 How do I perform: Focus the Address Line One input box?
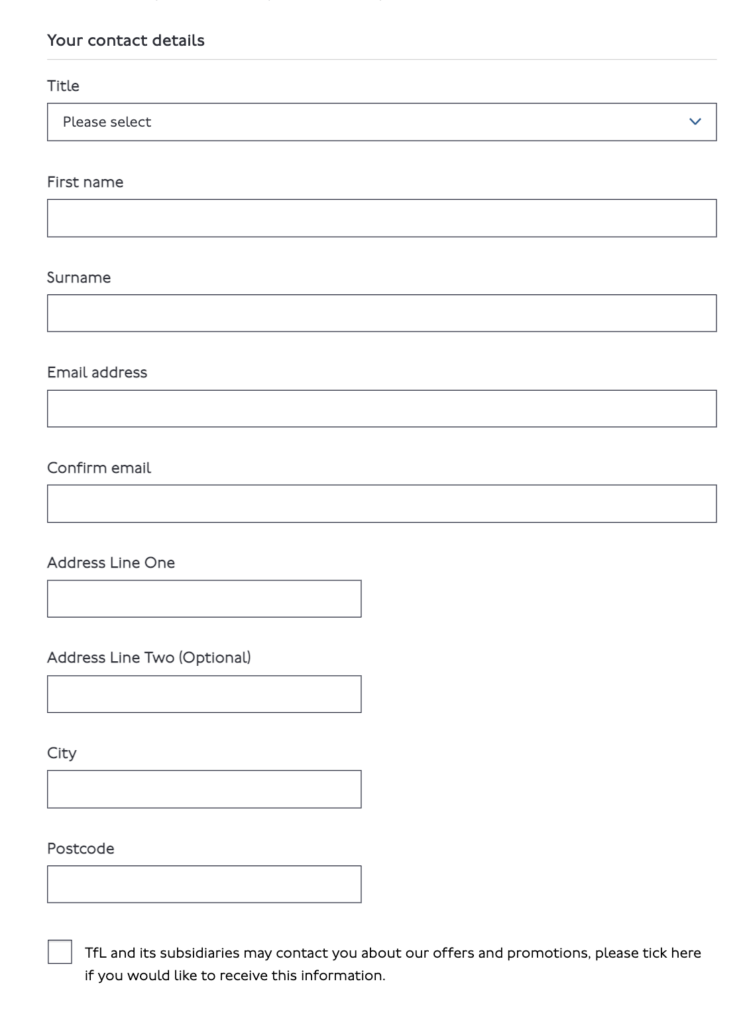pos(204,599)
